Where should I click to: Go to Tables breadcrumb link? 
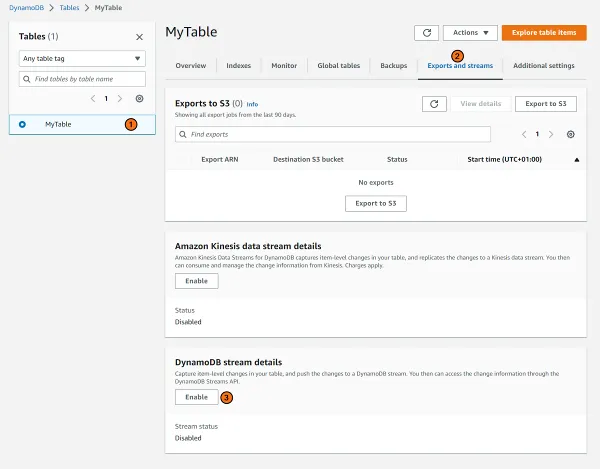tap(69, 8)
